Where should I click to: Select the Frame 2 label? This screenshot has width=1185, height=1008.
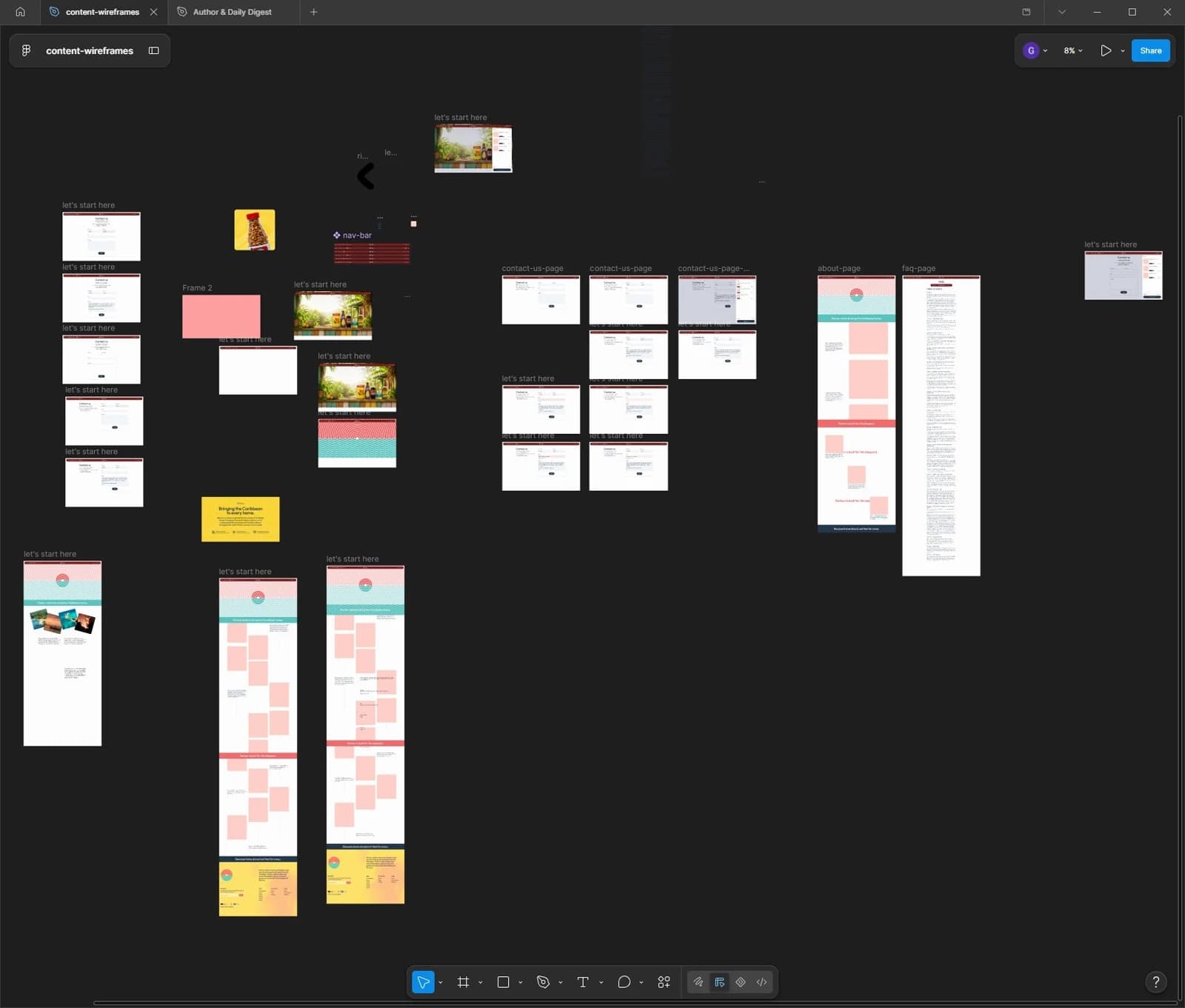click(197, 288)
